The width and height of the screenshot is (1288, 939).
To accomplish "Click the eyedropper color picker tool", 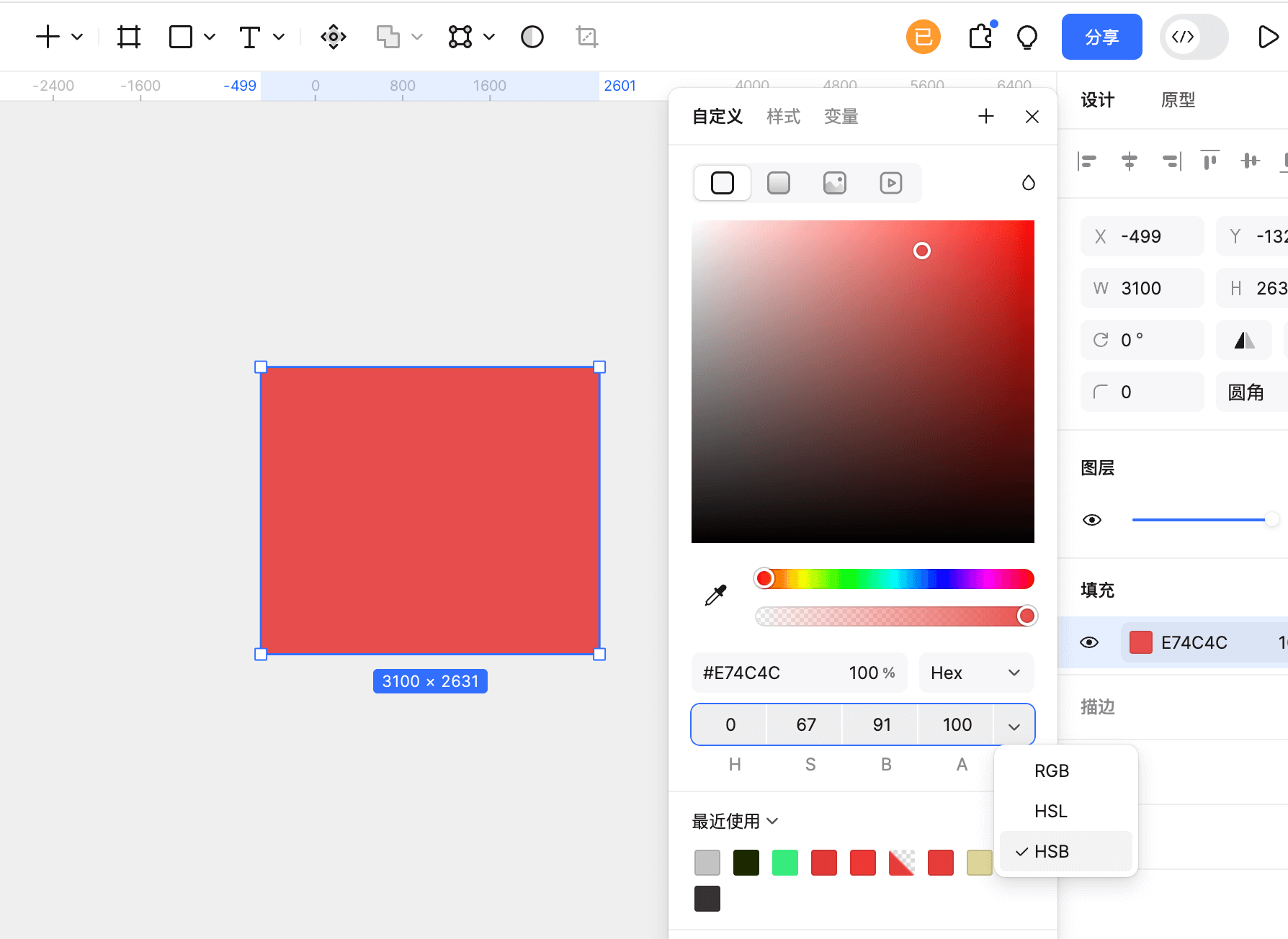I will pyautogui.click(x=715, y=595).
